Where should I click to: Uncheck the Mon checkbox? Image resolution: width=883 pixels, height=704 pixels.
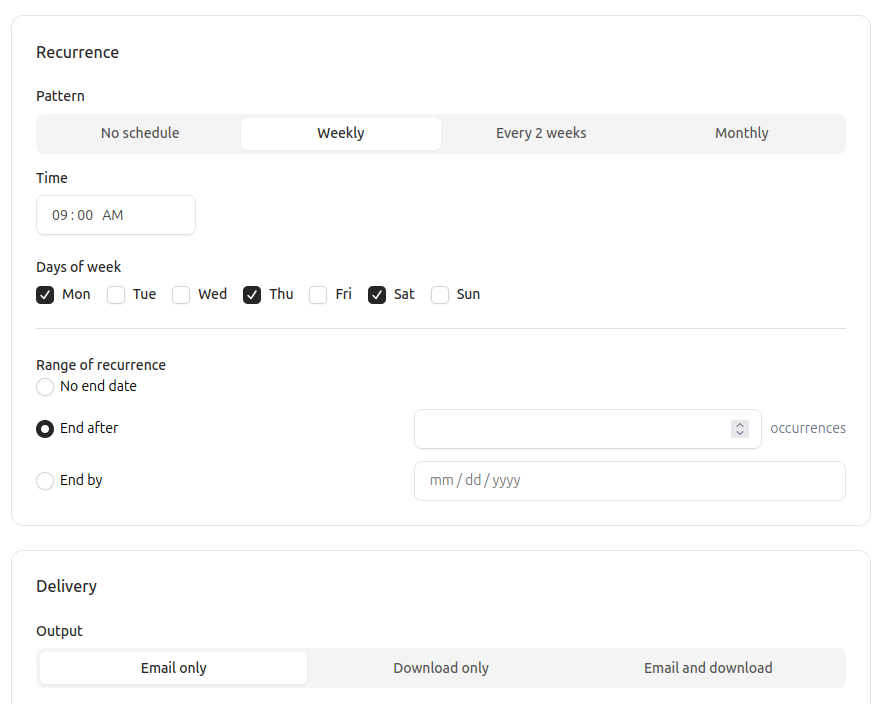point(45,294)
